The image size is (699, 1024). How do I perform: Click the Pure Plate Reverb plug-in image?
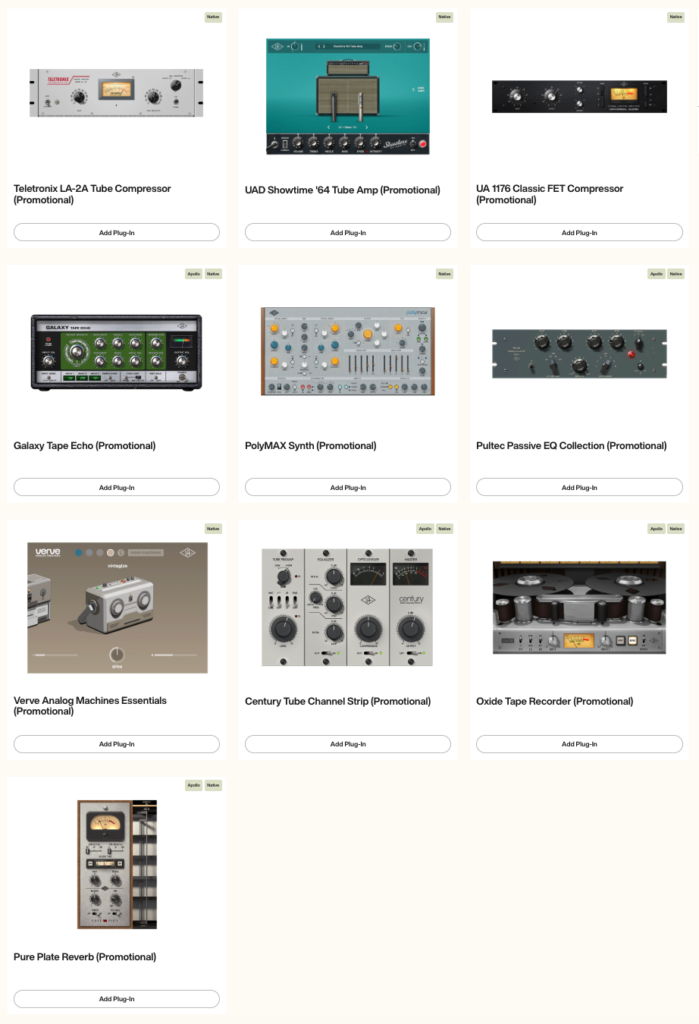pyautogui.click(x=117, y=864)
